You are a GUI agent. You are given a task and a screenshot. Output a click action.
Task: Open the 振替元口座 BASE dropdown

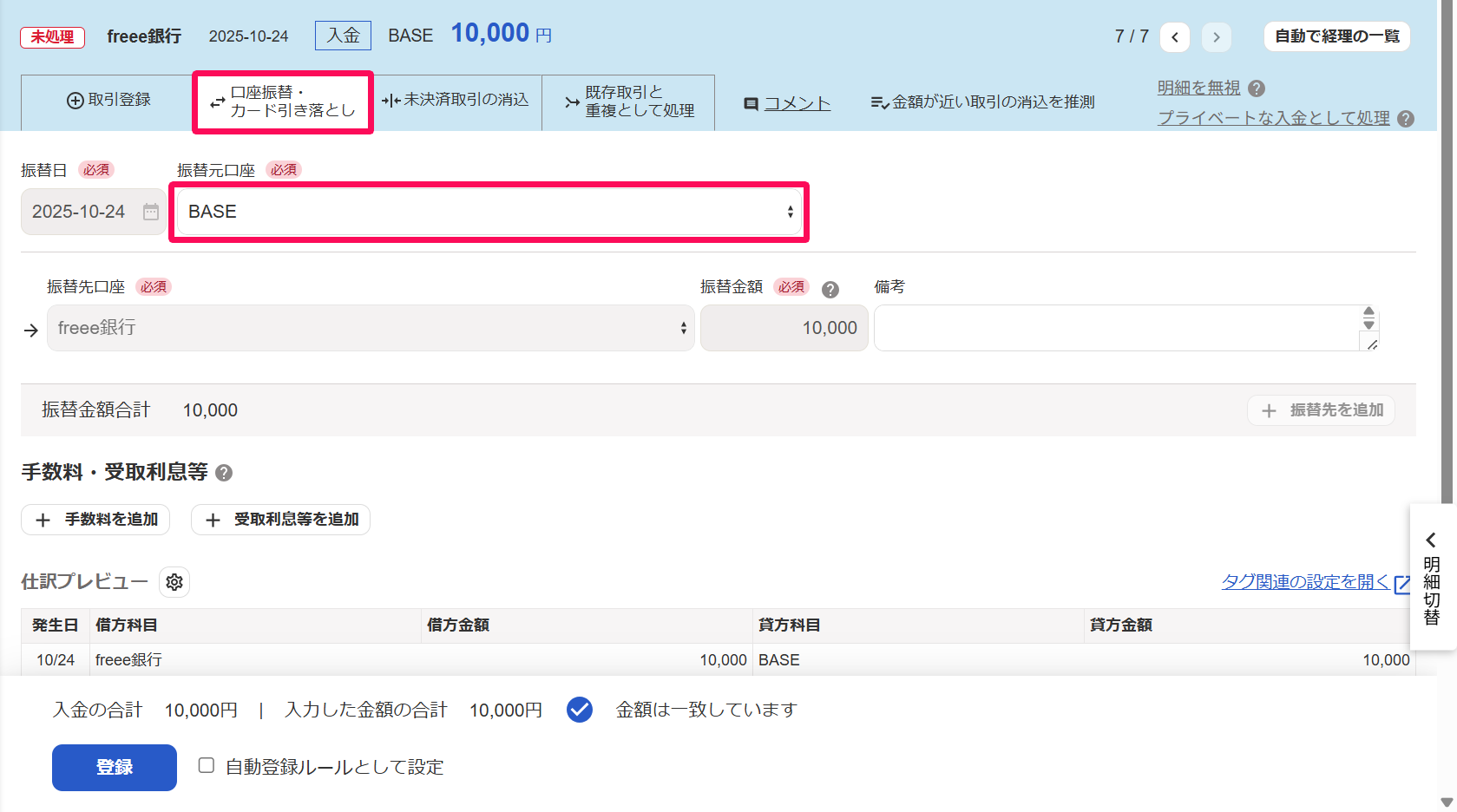pos(489,212)
